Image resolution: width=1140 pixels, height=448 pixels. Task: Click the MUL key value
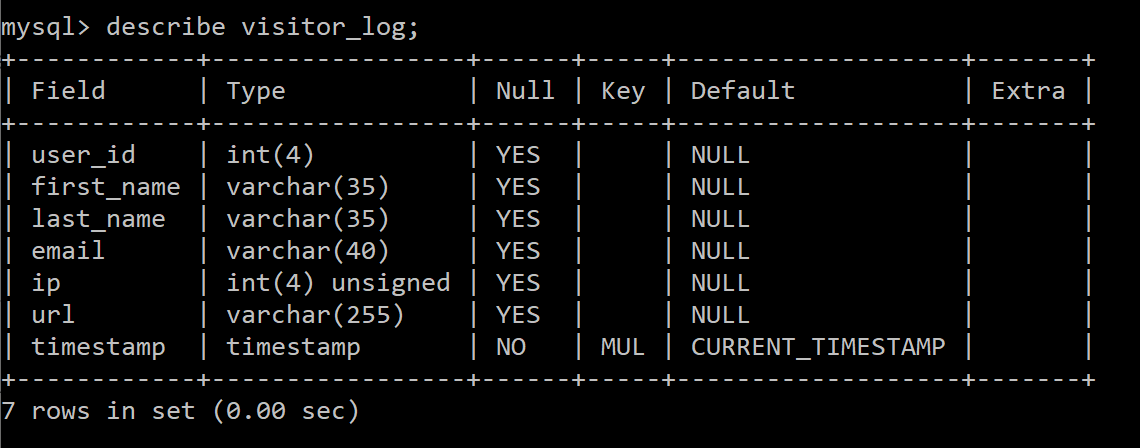pos(622,347)
